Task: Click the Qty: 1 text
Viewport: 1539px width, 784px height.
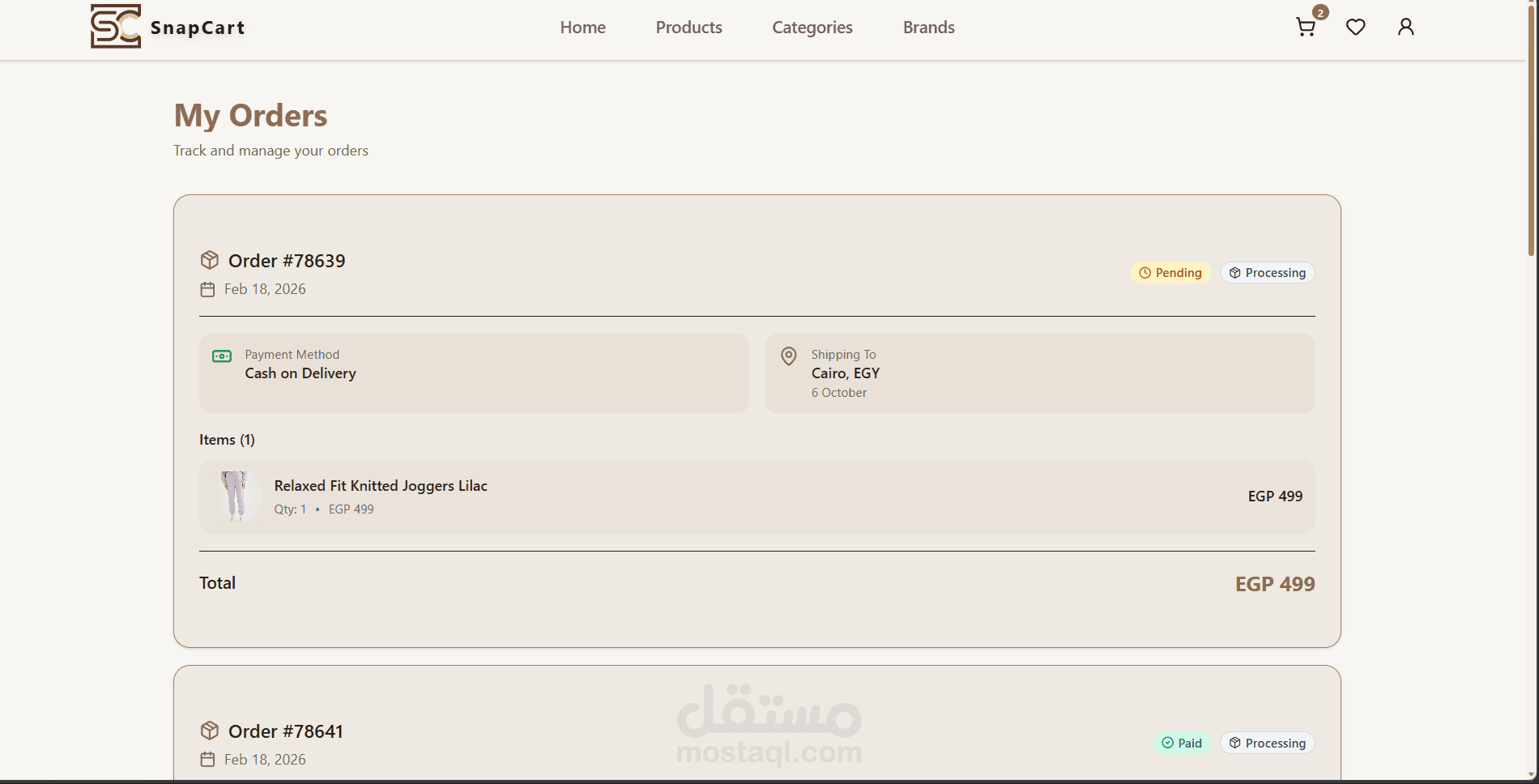Action: [290, 509]
